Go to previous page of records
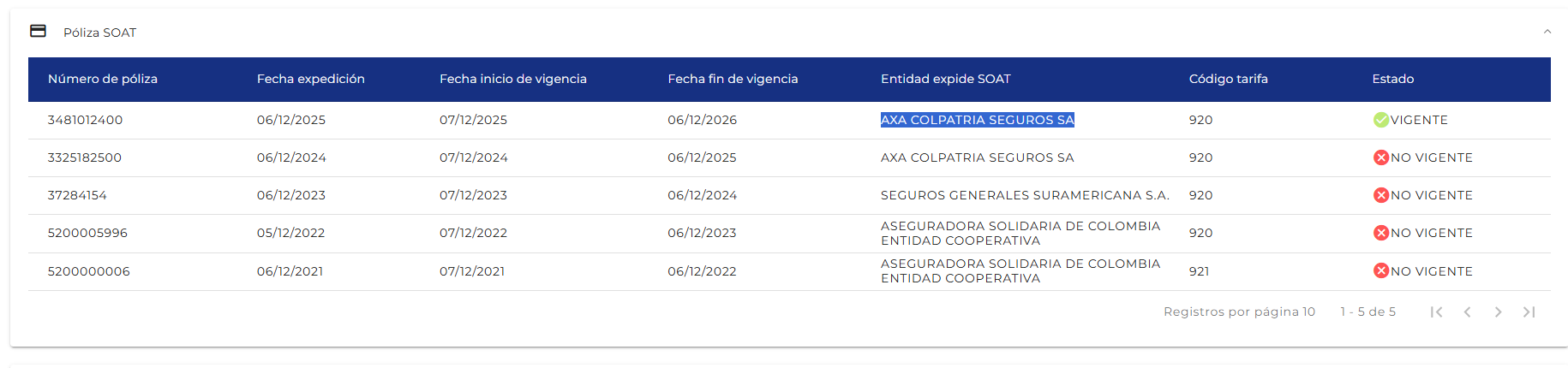The height and width of the screenshot is (368, 1568). pyautogui.click(x=1467, y=312)
